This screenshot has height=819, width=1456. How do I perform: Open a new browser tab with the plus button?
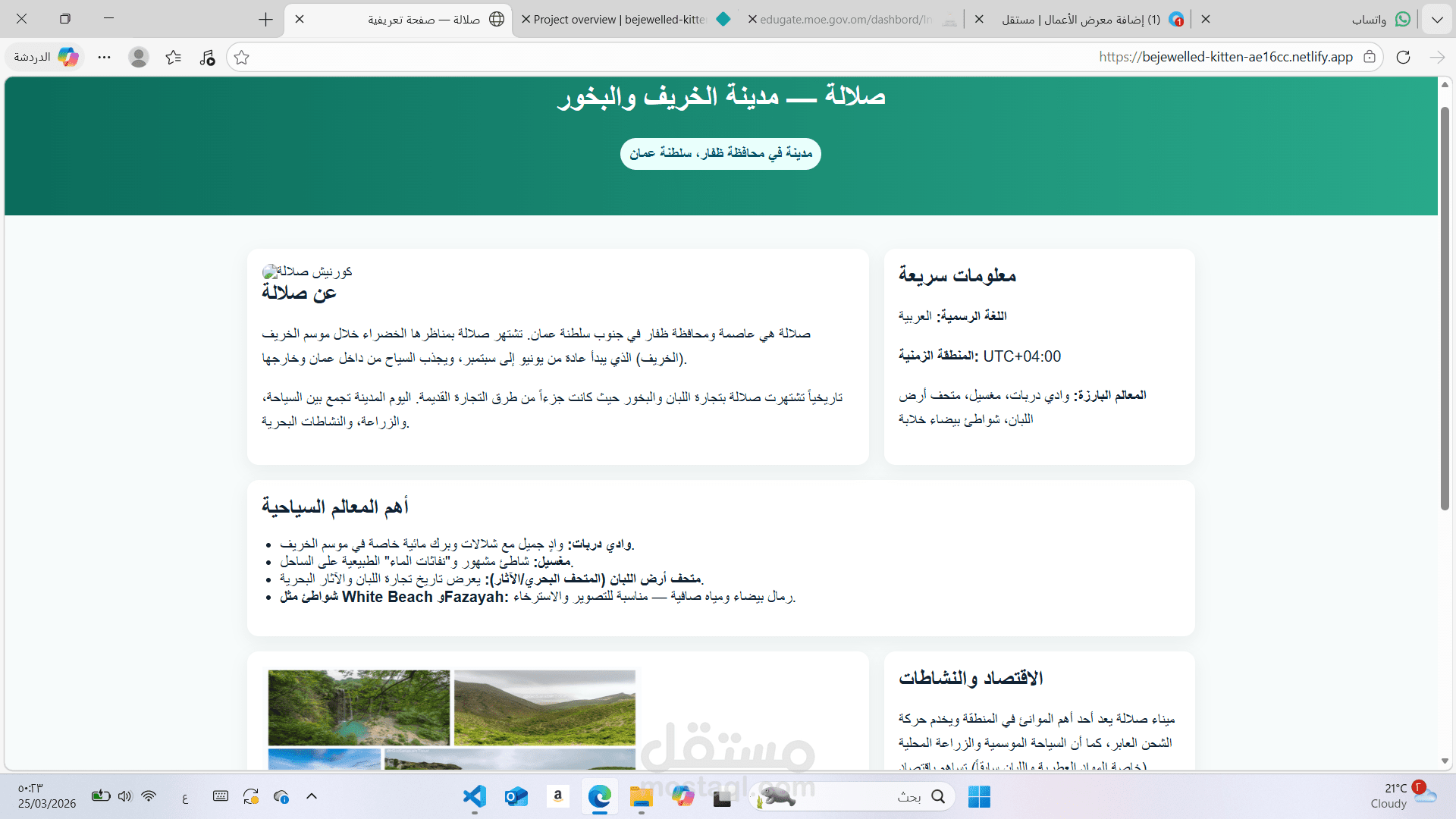(x=265, y=19)
